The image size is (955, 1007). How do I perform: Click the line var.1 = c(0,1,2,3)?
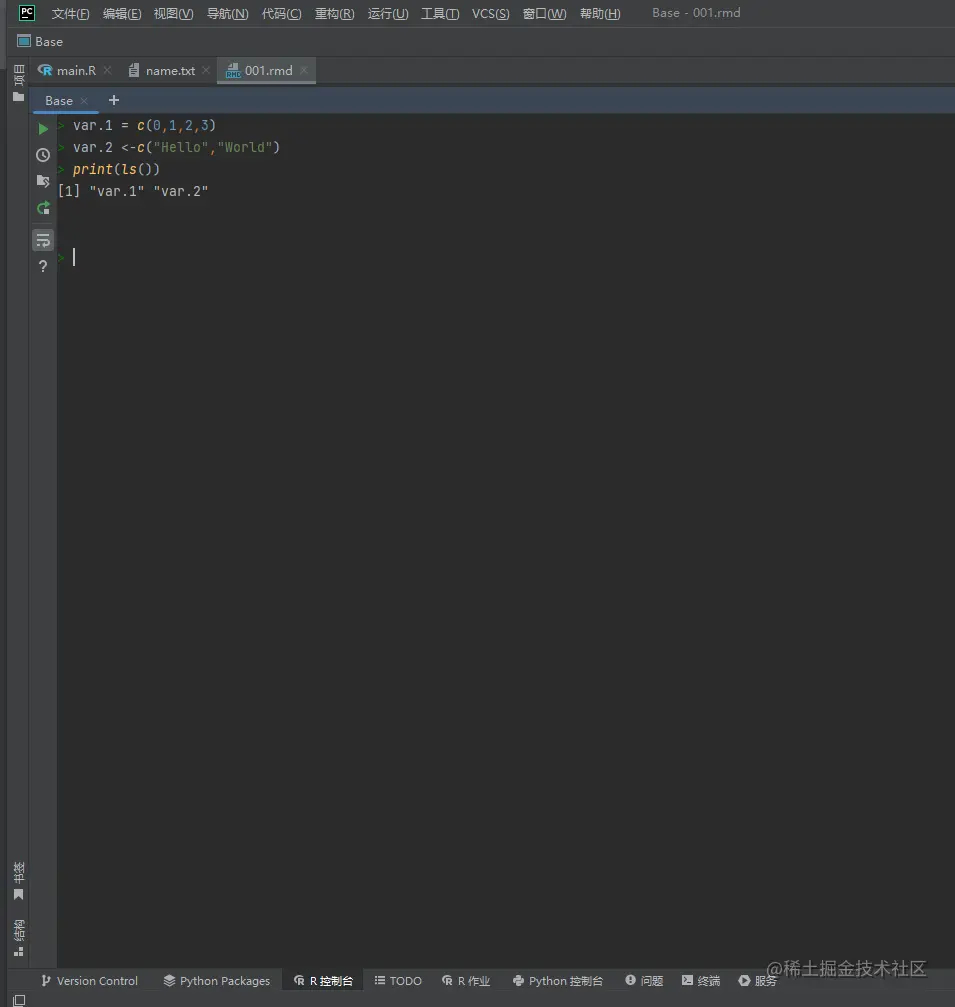(144, 125)
